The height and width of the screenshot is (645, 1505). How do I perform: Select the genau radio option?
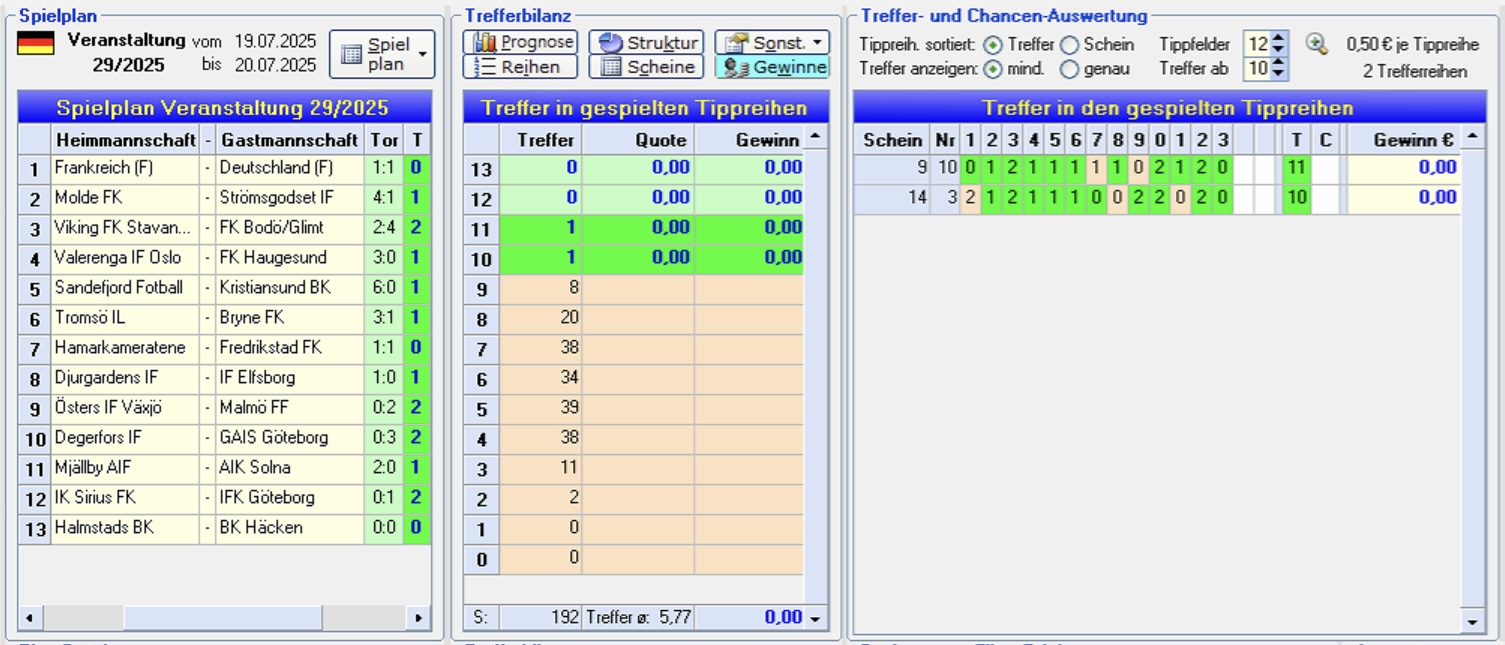point(1069,69)
